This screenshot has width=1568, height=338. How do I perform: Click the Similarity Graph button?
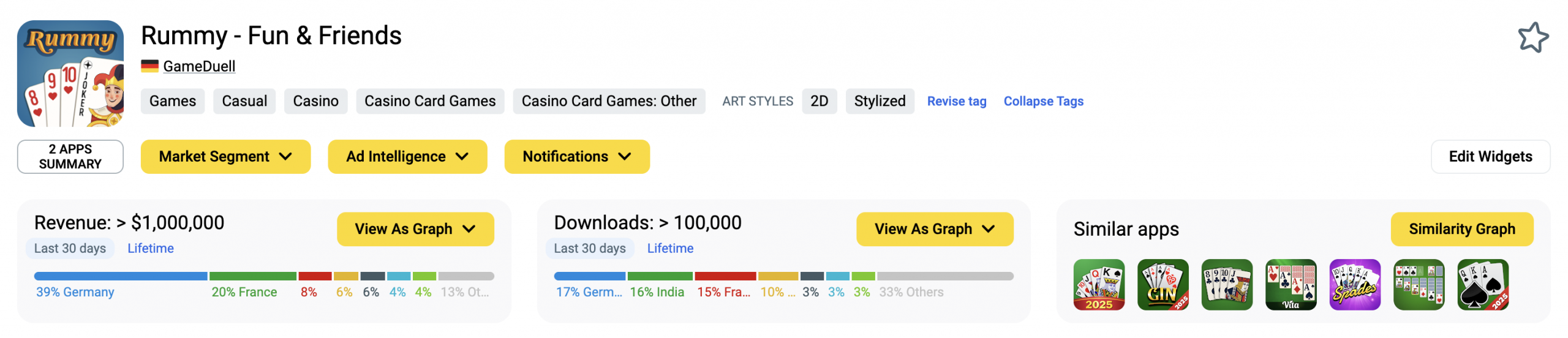point(1461,229)
